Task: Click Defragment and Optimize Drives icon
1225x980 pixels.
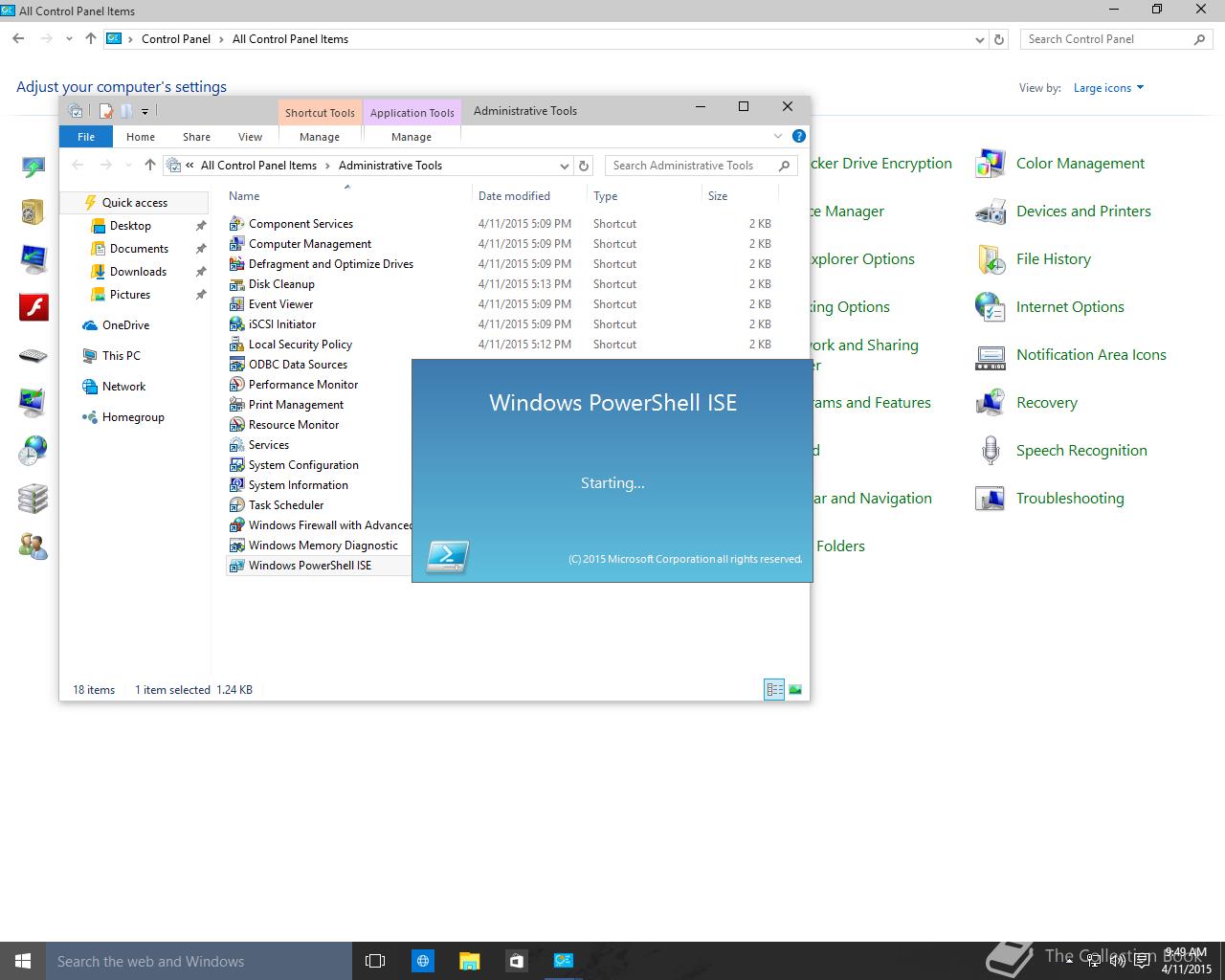Action: [x=236, y=264]
